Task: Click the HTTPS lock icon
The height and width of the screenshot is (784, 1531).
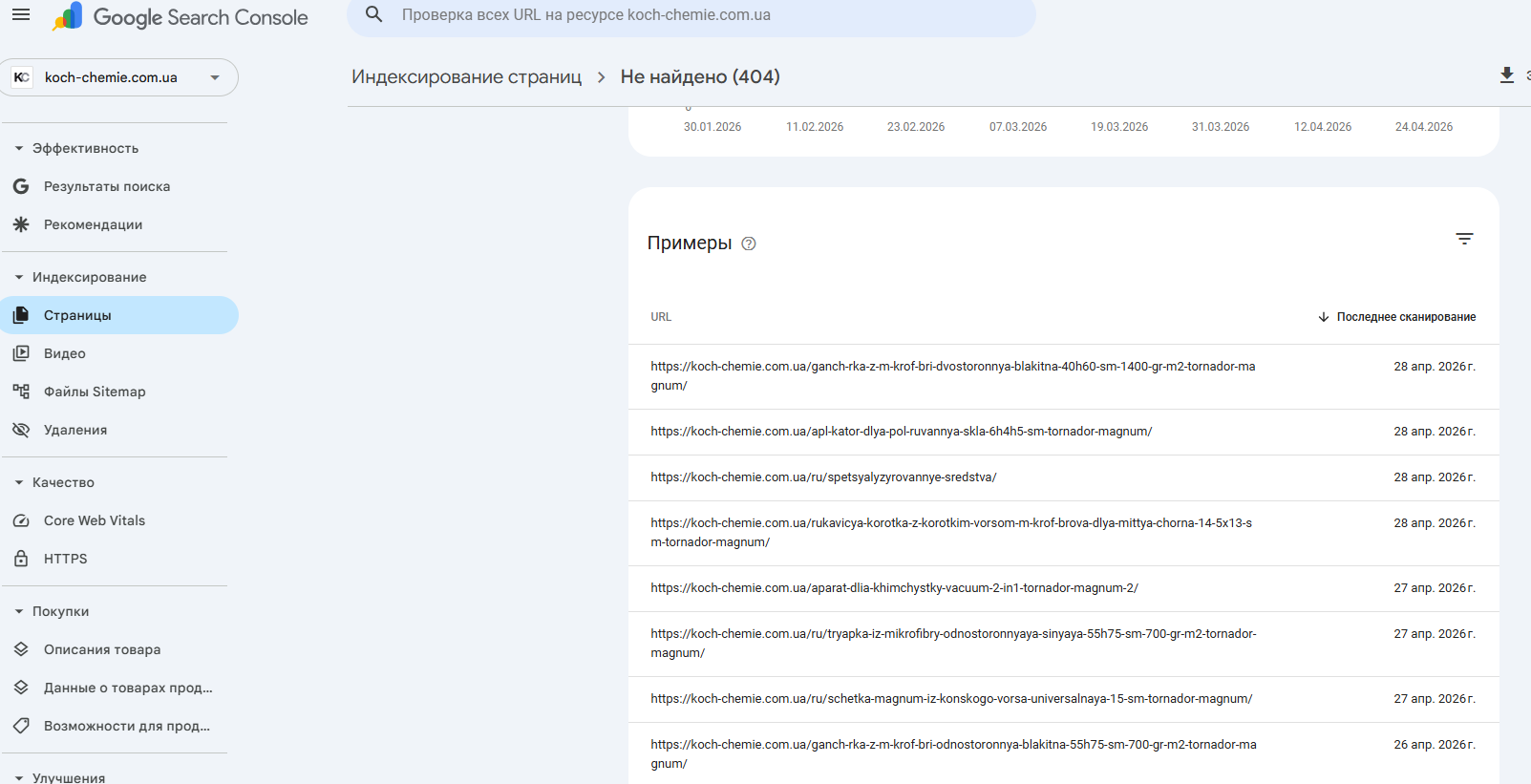Action: pyautogui.click(x=21, y=559)
